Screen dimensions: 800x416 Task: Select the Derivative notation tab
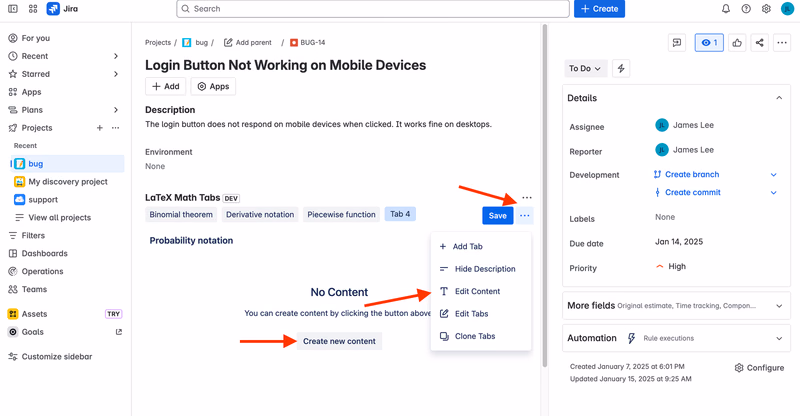pyautogui.click(x=260, y=214)
